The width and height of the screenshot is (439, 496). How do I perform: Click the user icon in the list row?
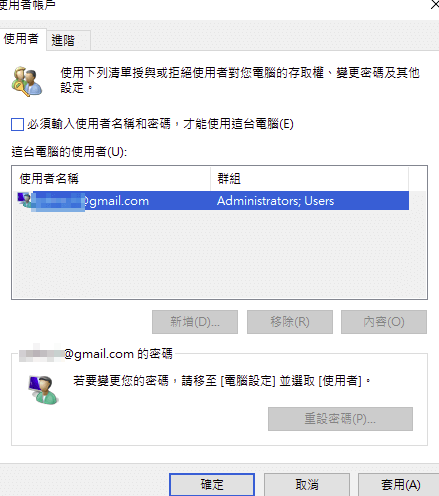pos(25,200)
